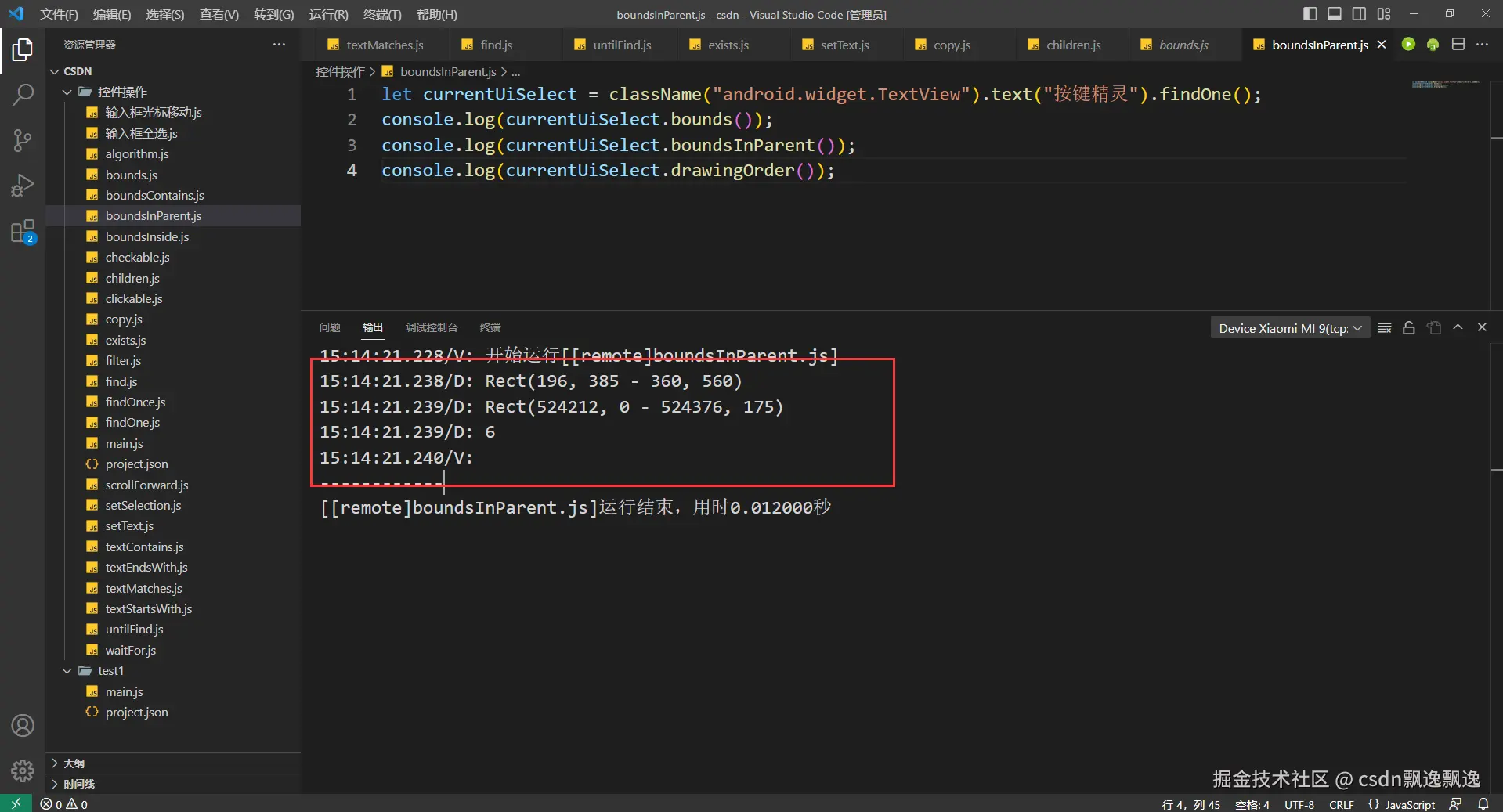
Task: Open the Manage settings gear
Action: pyautogui.click(x=23, y=771)
